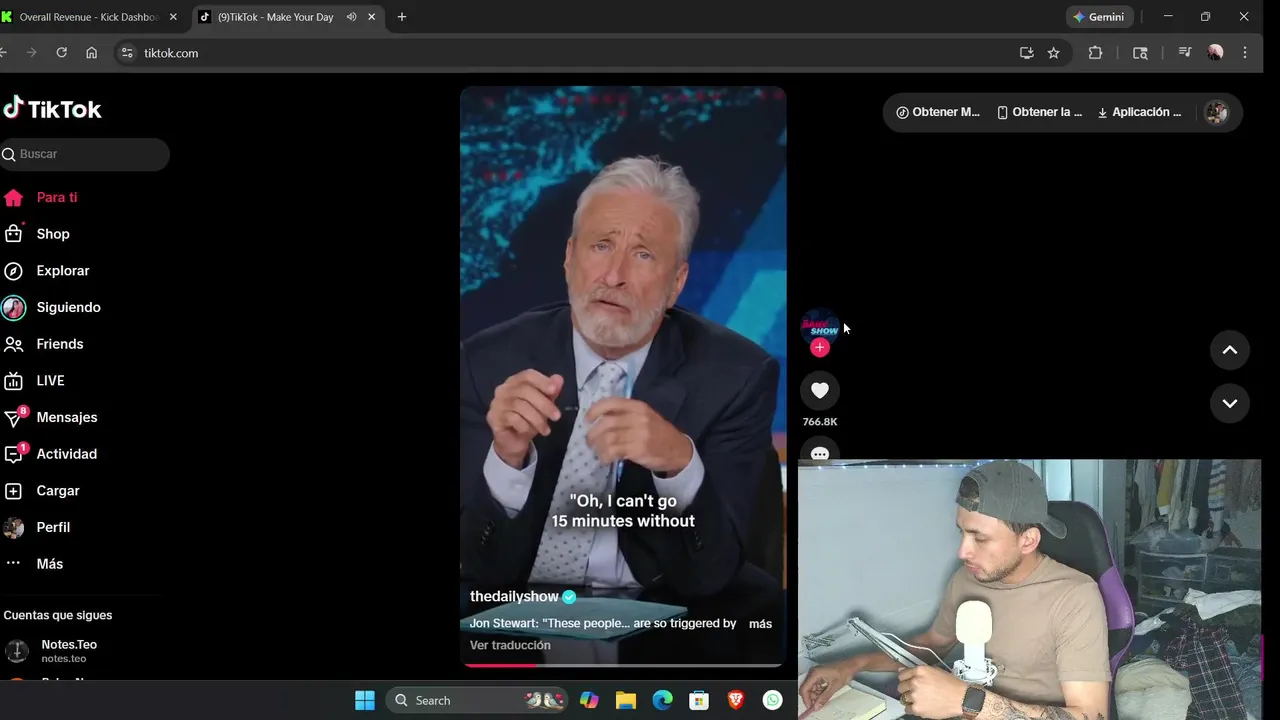1280x720 pixels.
Task: Click the Cargar plus icon
Action: click(13, 491)
